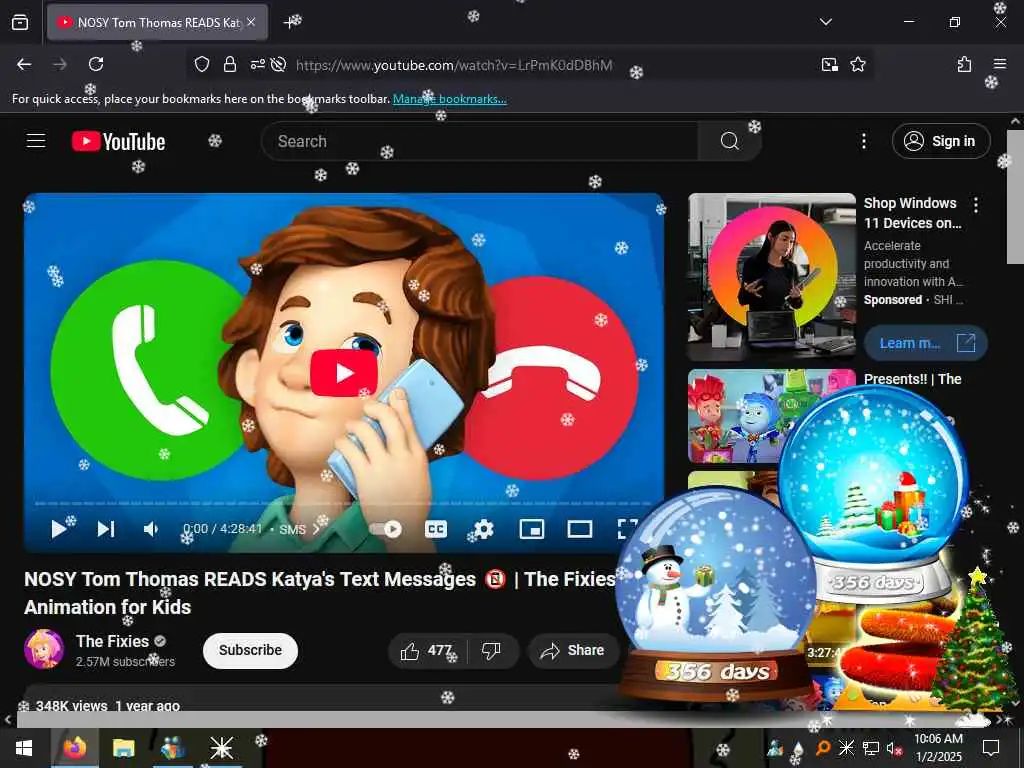Seek on video progress bar
This screenshot has width=1024, height=768.
pyautogui.click(x=344, y=504)
